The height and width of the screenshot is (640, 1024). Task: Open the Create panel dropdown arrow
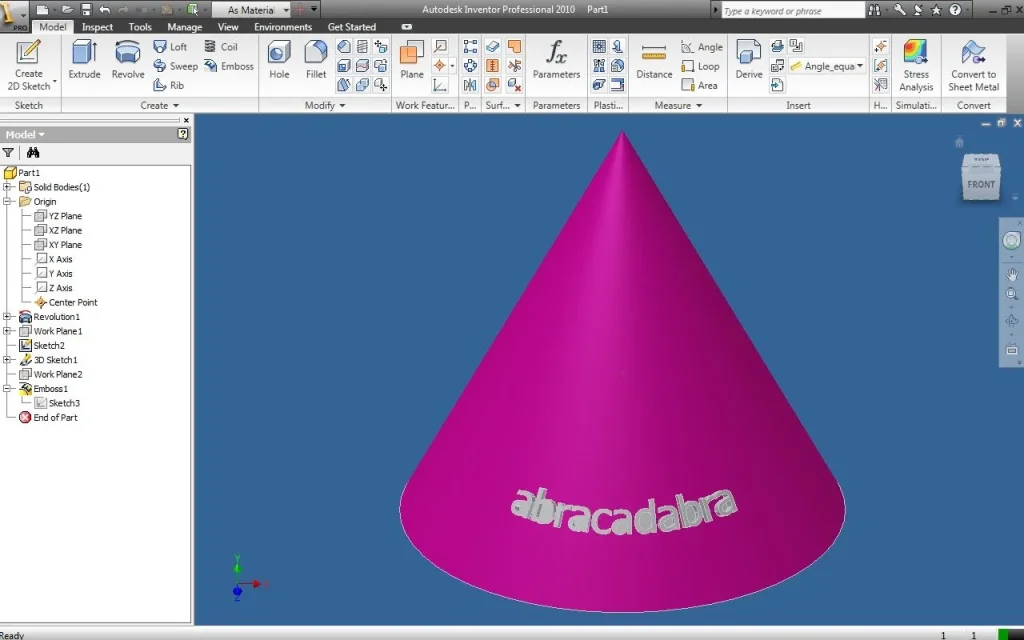tap(176, 105)
